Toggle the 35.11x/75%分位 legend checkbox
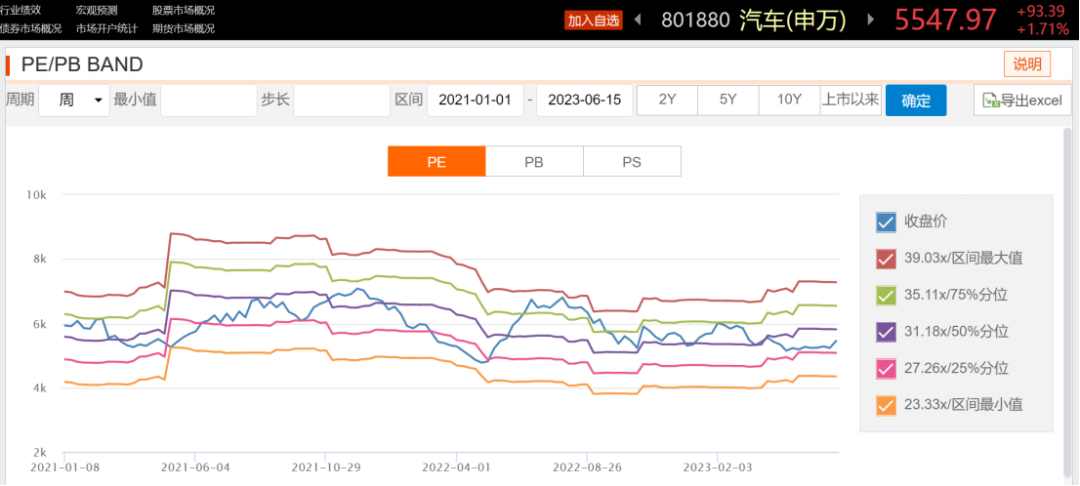Screen dimensions: 1080x486 coord(885,295)
